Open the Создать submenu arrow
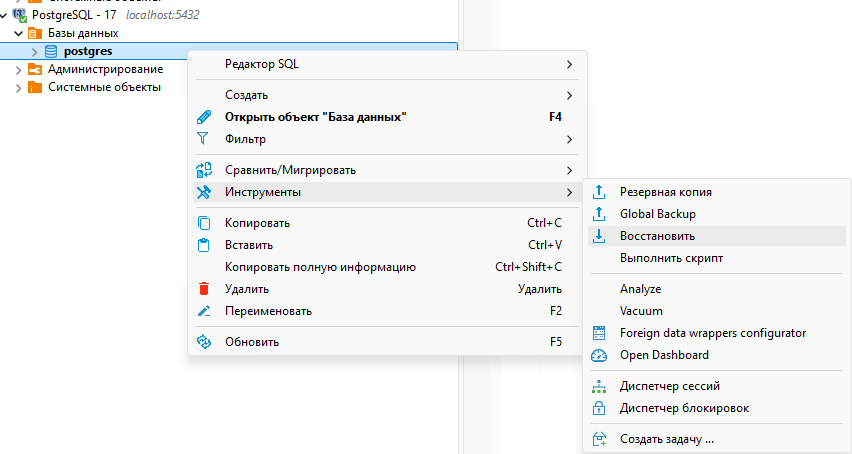This screenshot has width=852, height=454. tap(569, 95)
